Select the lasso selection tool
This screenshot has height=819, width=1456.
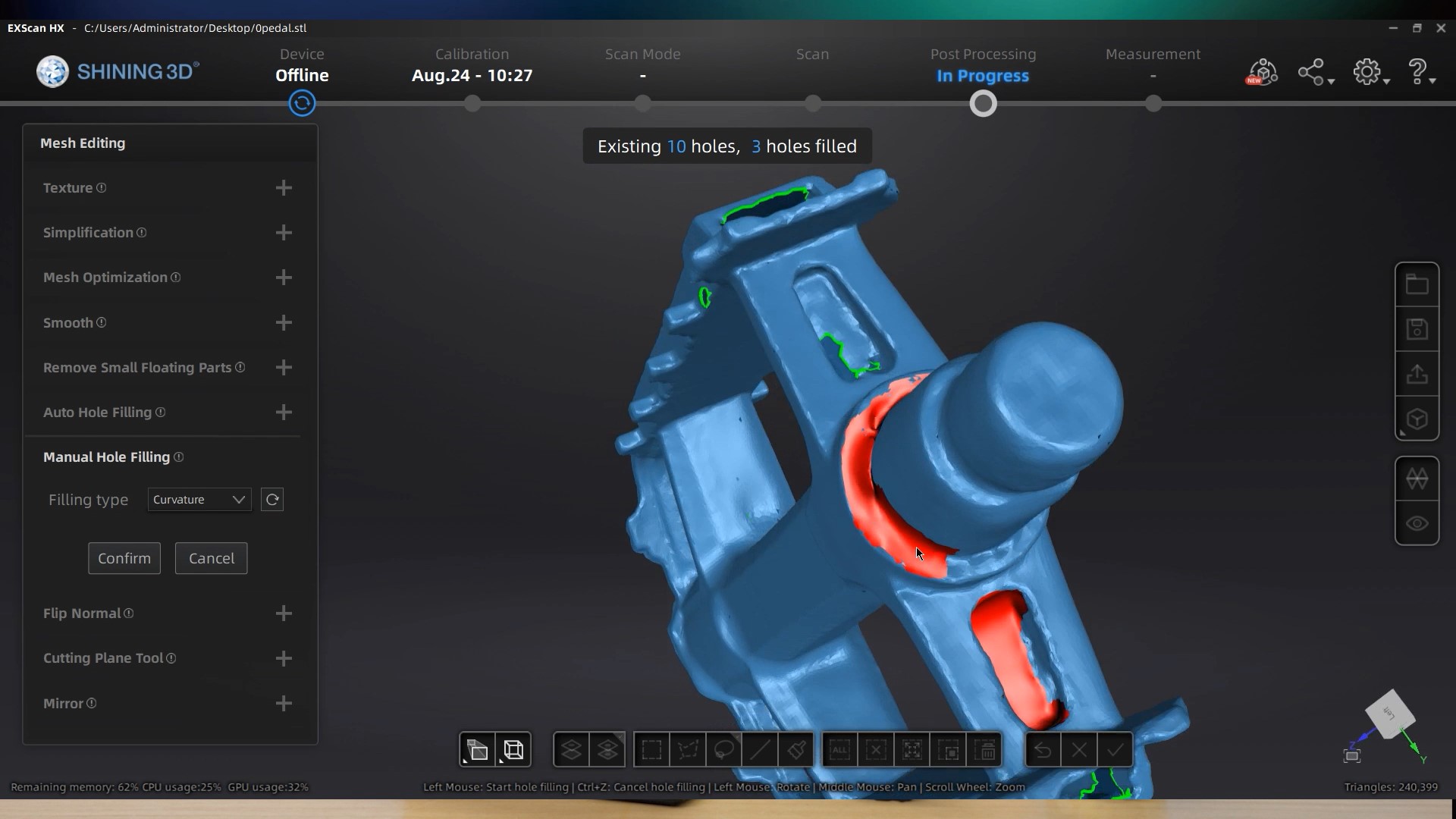pyautogui.click(x=724, y=749)
